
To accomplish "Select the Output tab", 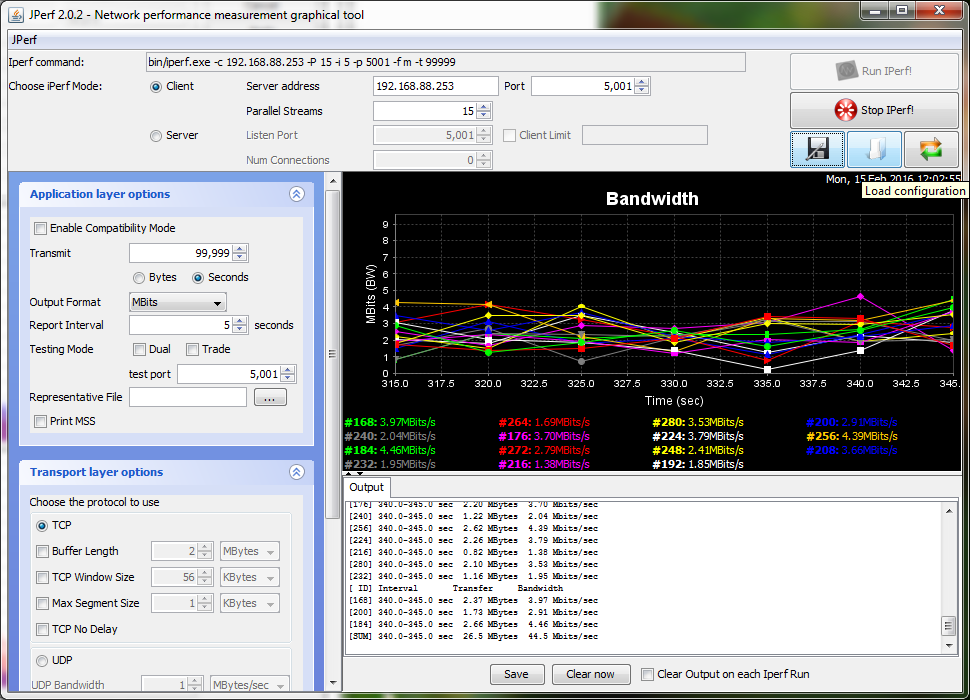I will pos(366,487).
